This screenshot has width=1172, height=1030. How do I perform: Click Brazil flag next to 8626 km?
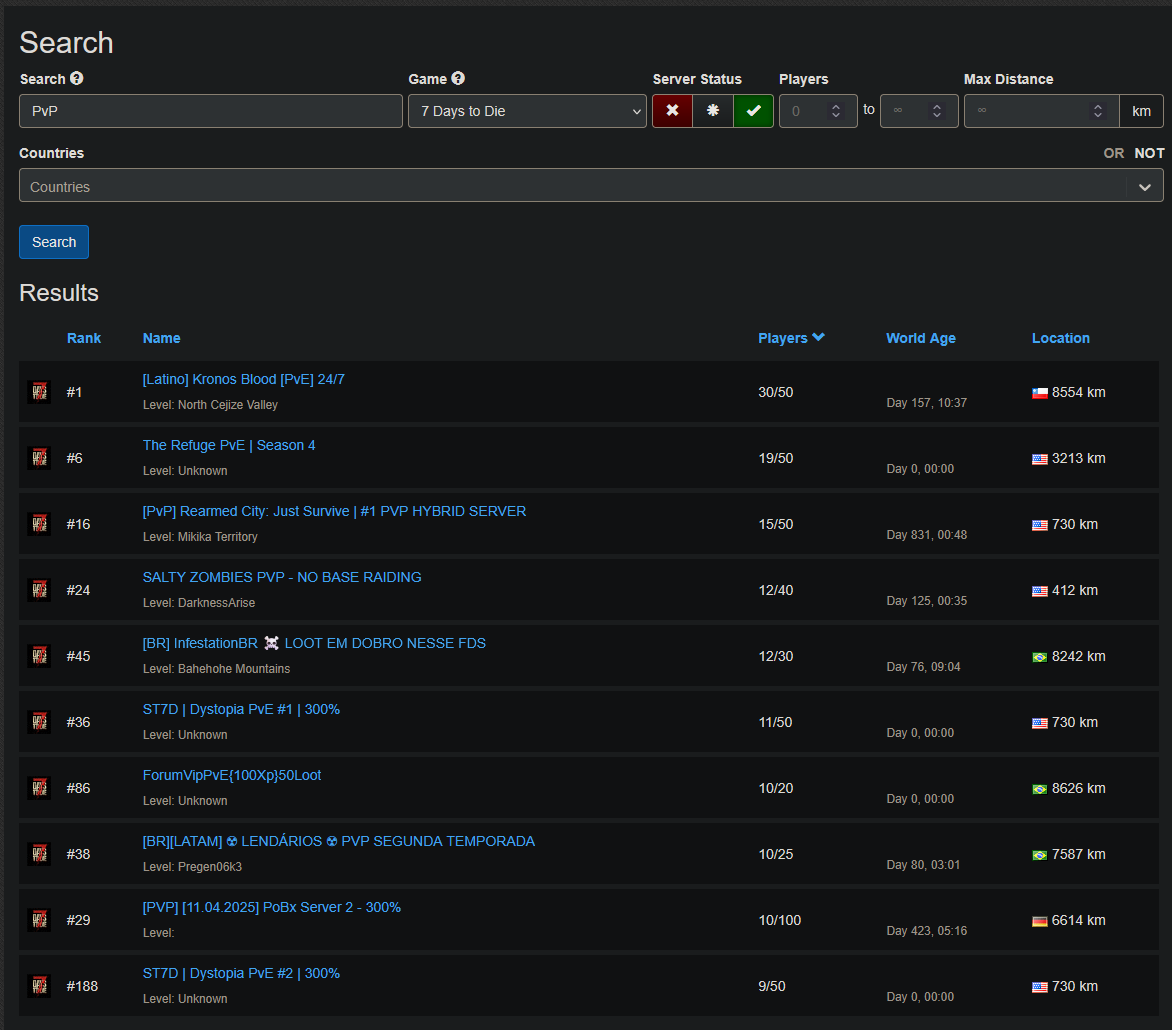click(x=1040, y=789)
